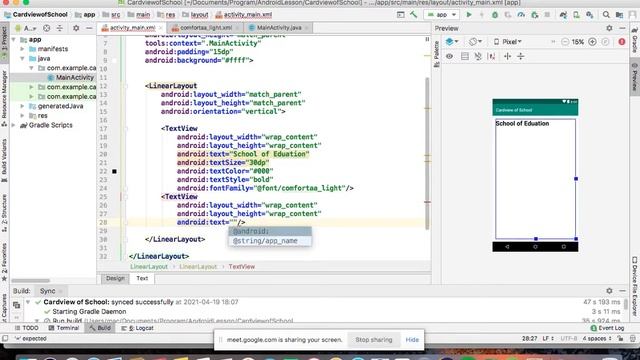Click Hide link in sharing bar
This screenshot has height=360, width=640.
click(x=412, y=340)
